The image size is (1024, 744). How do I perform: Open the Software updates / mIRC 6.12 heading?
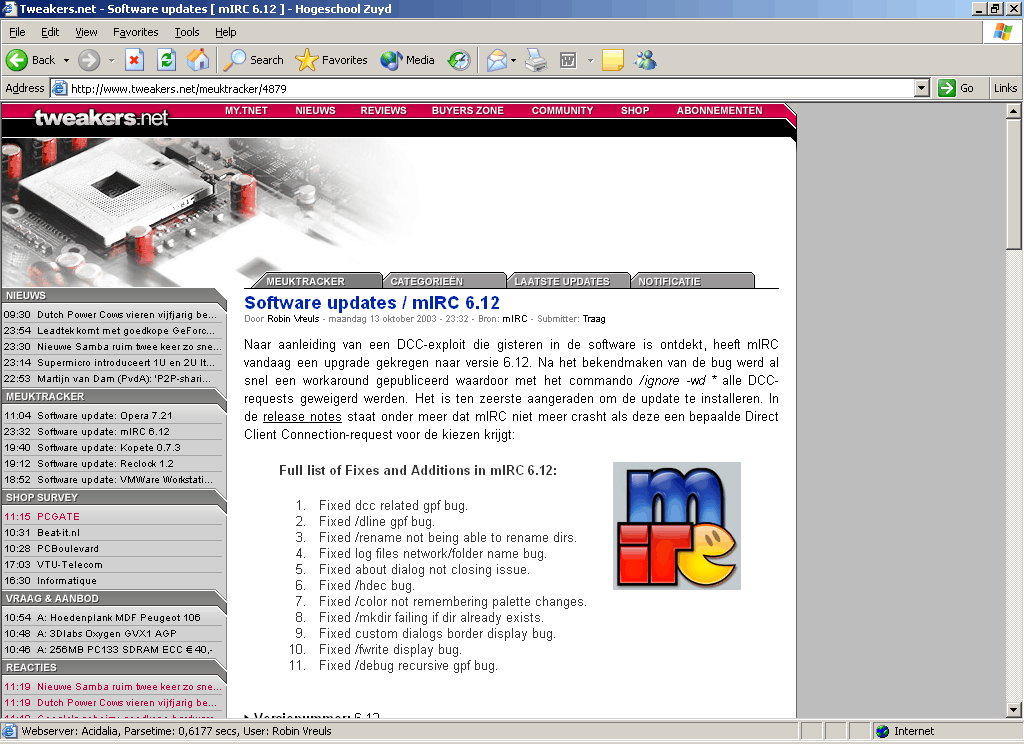372,303
